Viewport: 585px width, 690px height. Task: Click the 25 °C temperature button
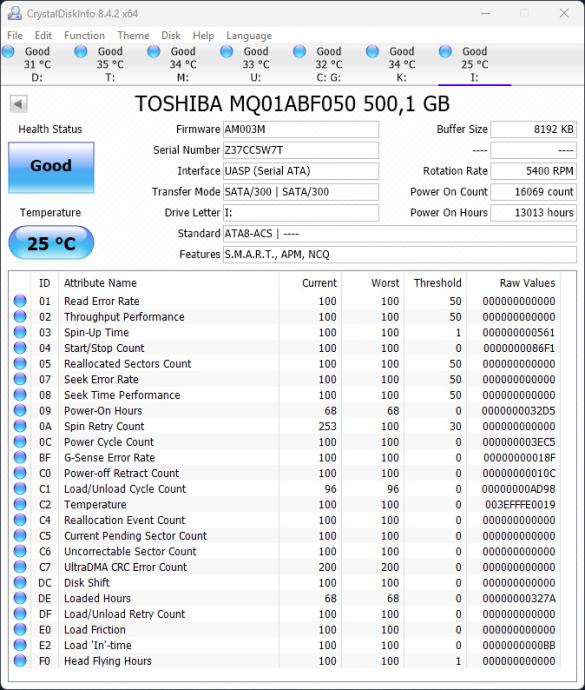tap(51, 243)
